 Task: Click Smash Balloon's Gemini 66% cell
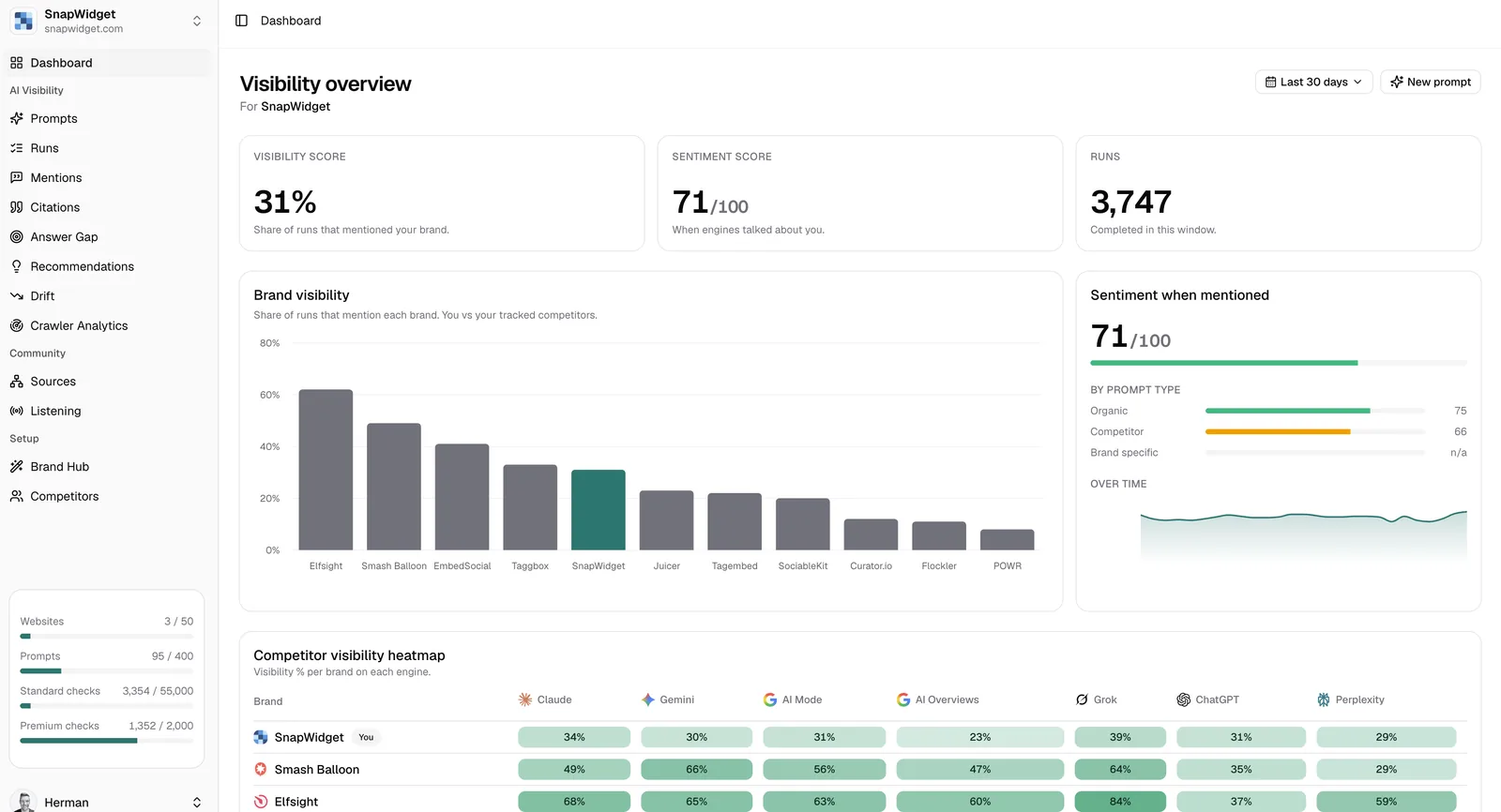coord(697,769)
